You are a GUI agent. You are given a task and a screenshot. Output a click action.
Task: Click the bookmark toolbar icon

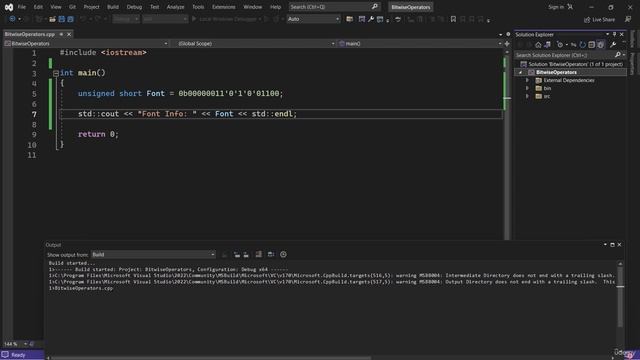coord(453,19)
